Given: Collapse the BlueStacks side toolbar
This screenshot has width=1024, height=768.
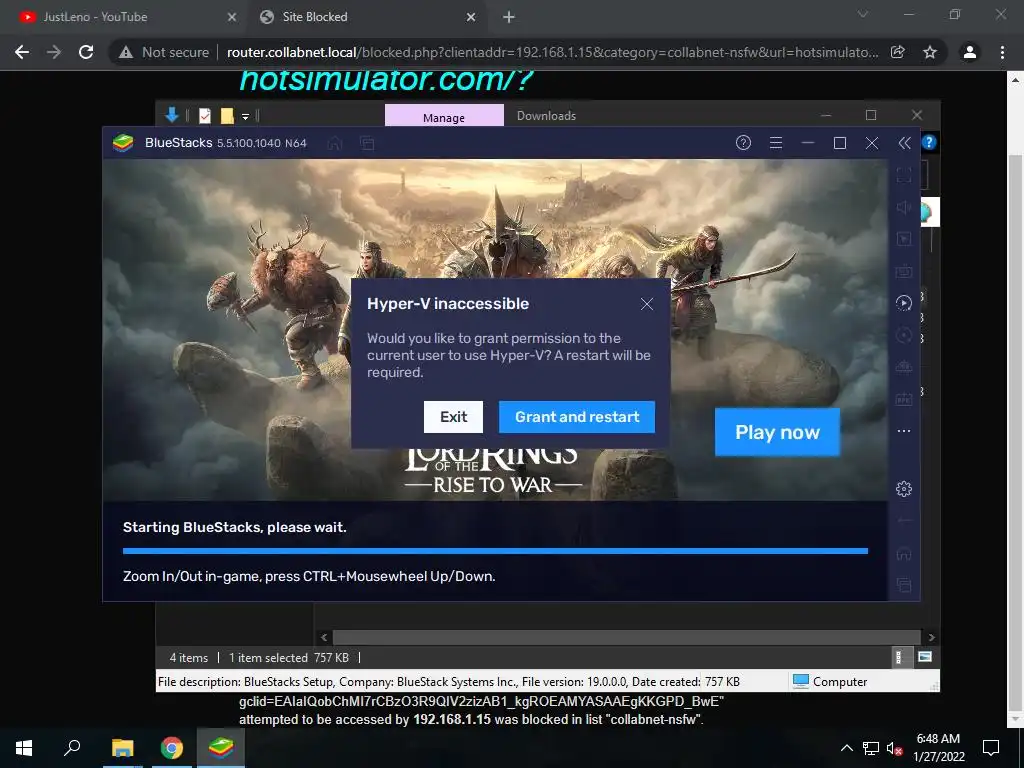Looking at the screenshot, I should [x=904, y=142].
